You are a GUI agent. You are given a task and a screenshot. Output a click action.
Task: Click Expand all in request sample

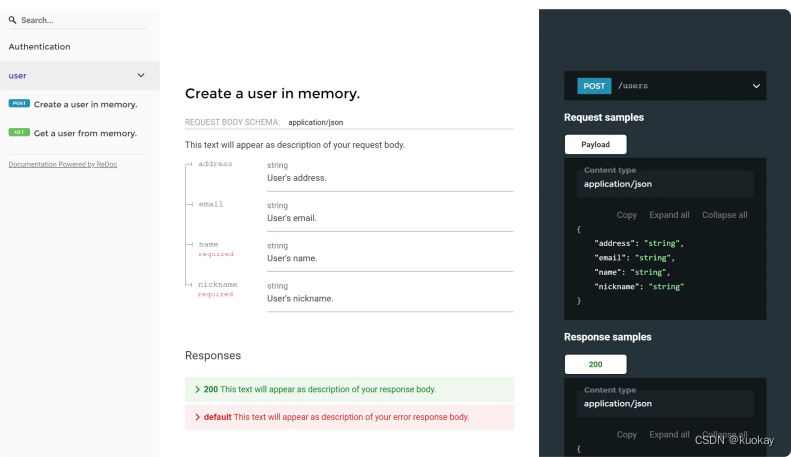pyautogui.click(x=669, y=215)
